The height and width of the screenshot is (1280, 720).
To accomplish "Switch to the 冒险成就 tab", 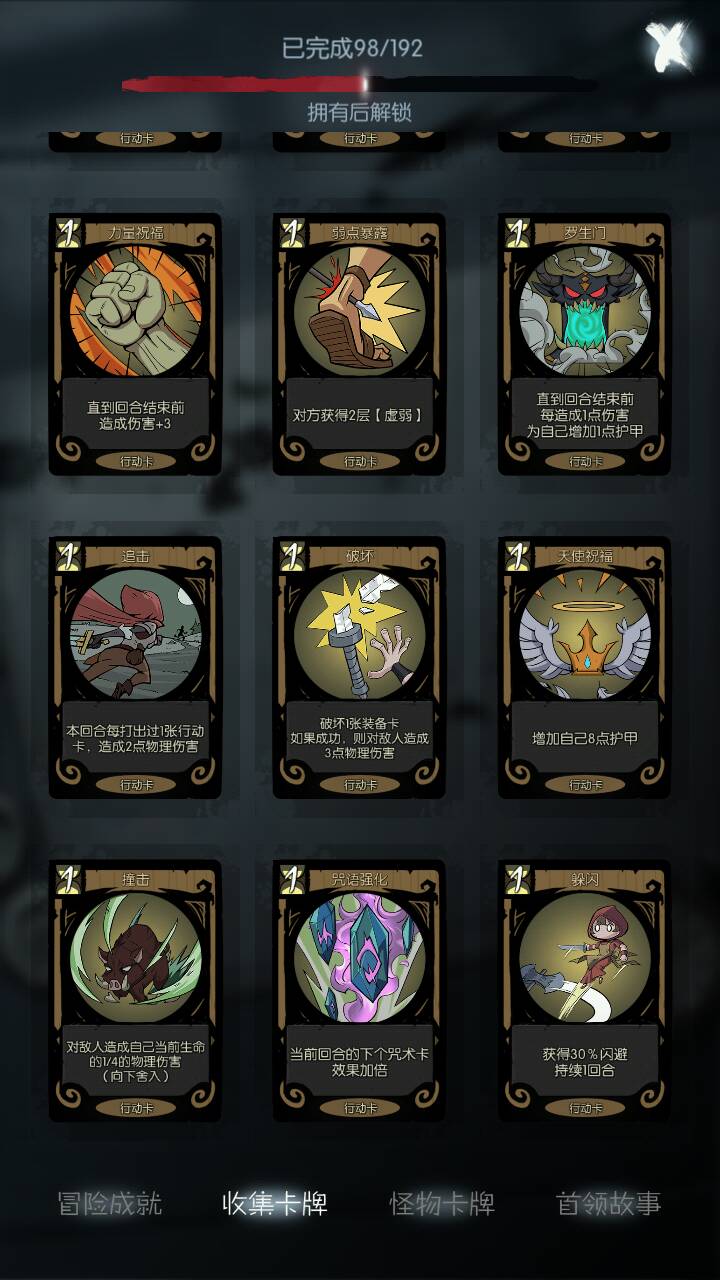I will (x=110, y=1203).
